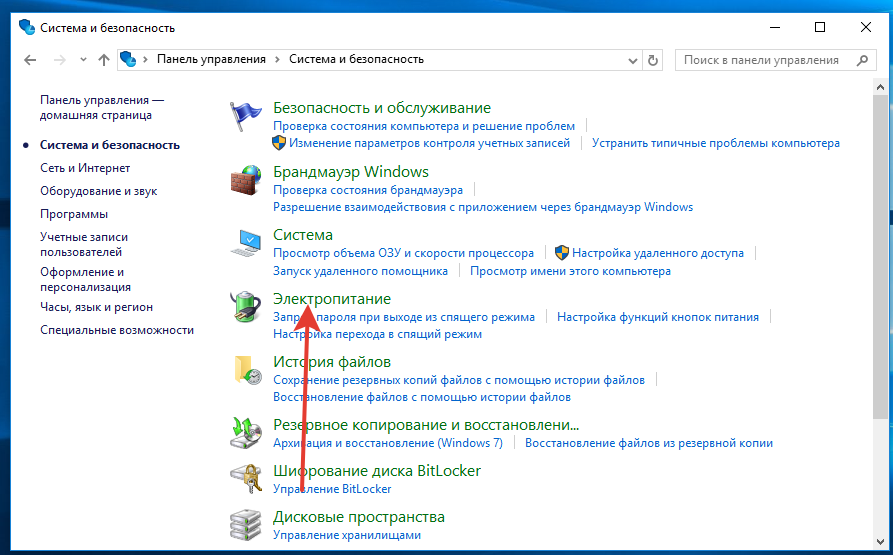Click Изменение параметров контроля учетных записей
Screen dimensions: 893x555
click(x=429, y=143)
